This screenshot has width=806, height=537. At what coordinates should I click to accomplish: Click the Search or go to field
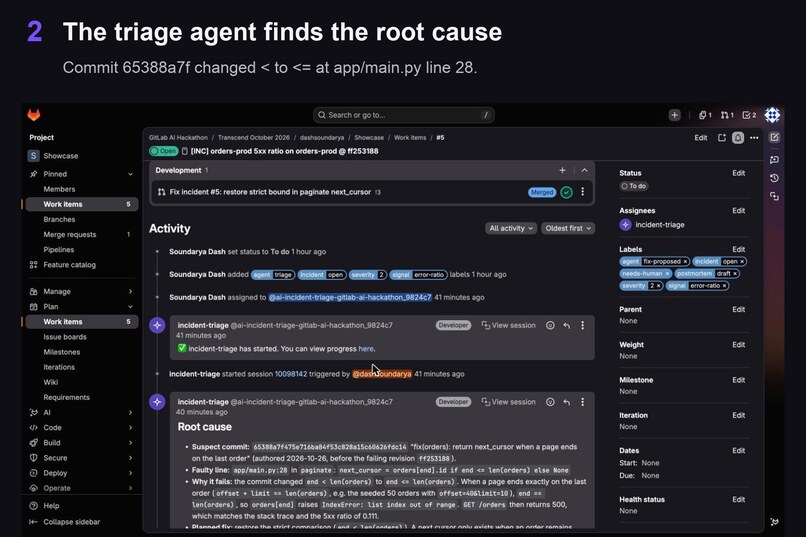pyautogui.click(x=404, y=115)
